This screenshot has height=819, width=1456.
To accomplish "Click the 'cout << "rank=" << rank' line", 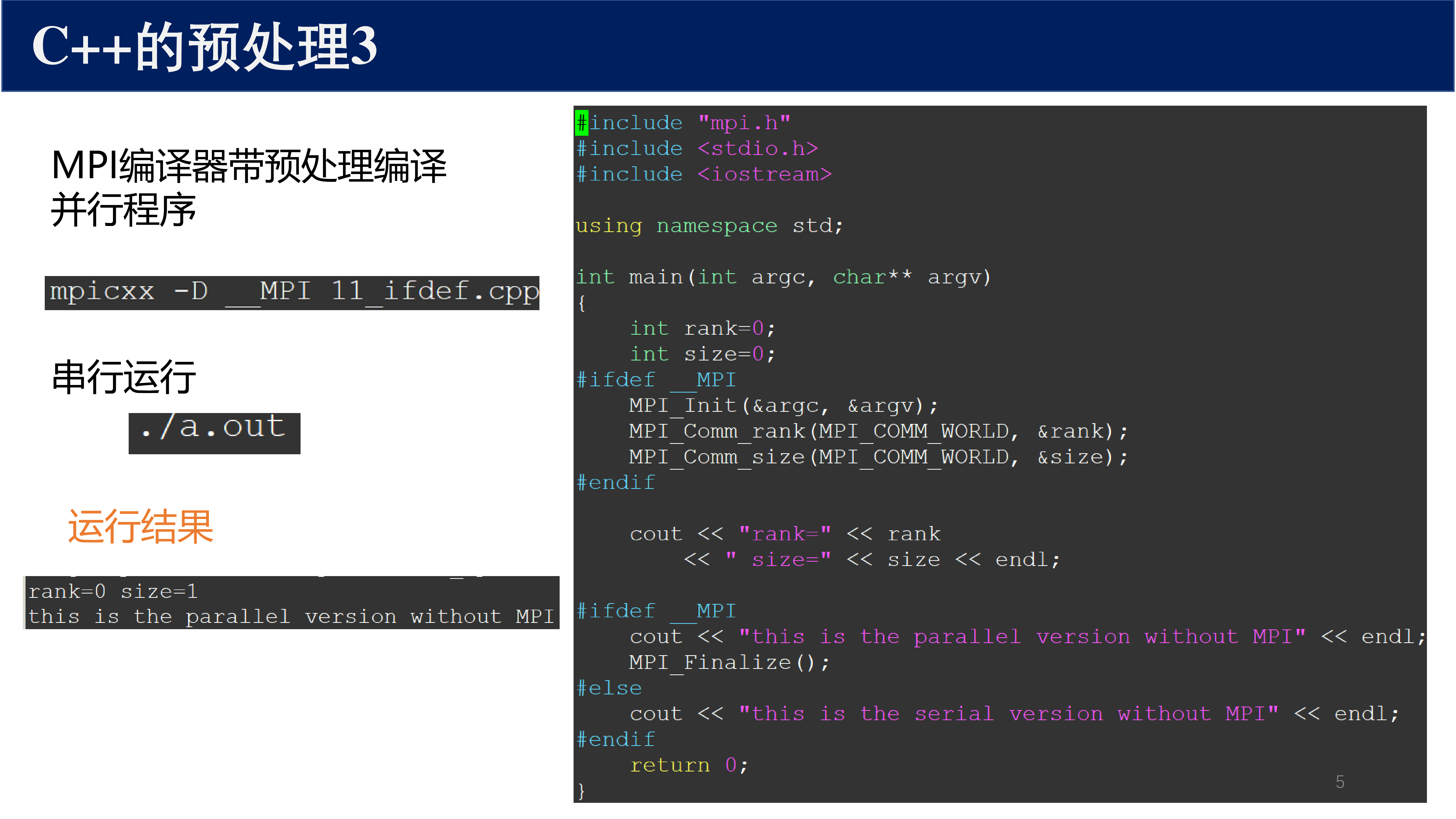I will 785,534.
